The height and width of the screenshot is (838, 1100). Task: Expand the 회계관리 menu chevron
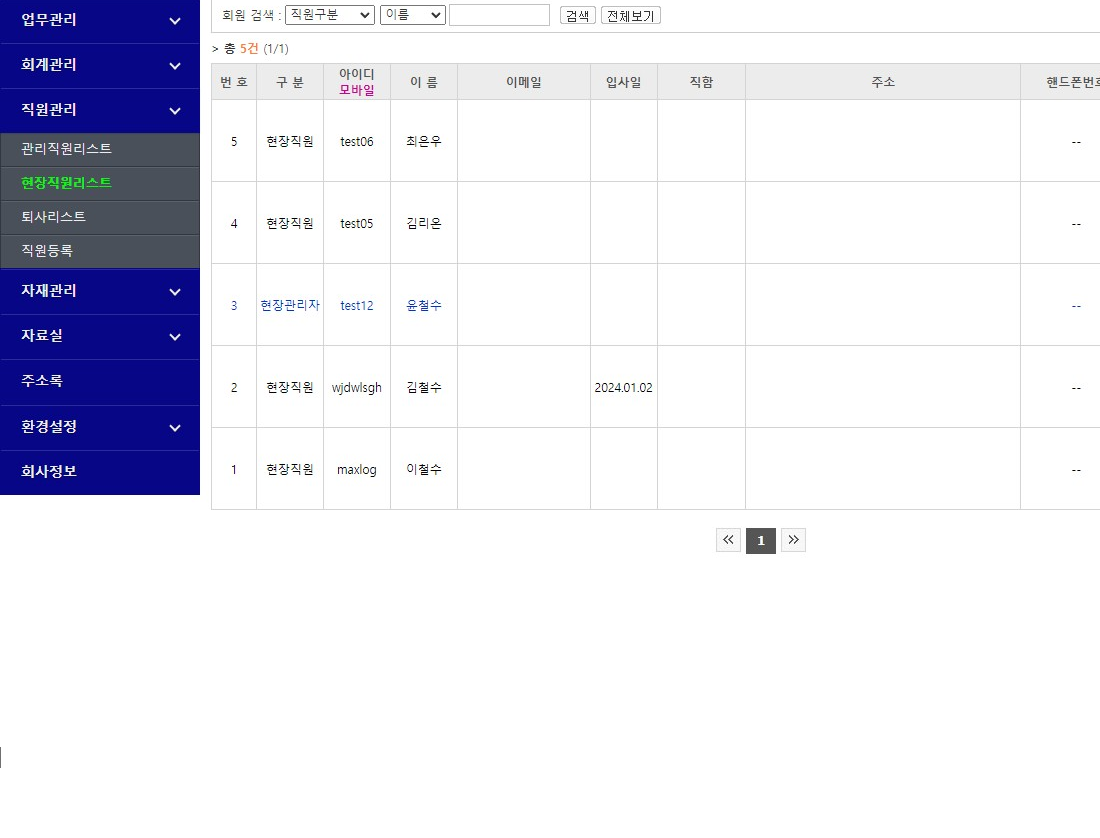175,66
